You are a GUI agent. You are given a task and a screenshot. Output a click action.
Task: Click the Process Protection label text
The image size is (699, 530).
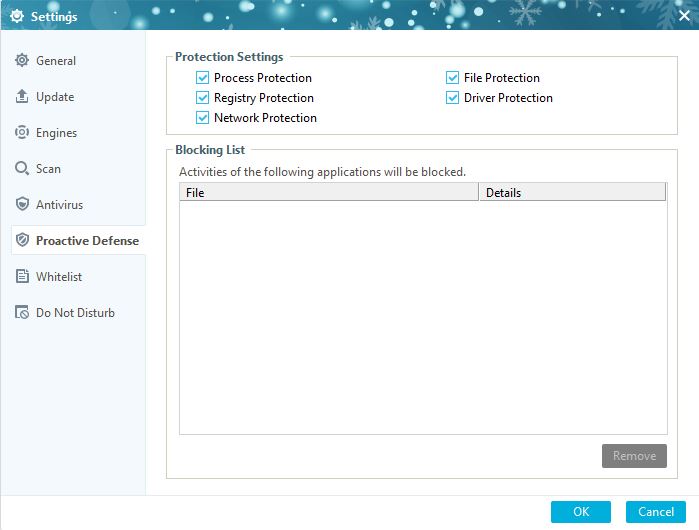click(x=263, y=78)
